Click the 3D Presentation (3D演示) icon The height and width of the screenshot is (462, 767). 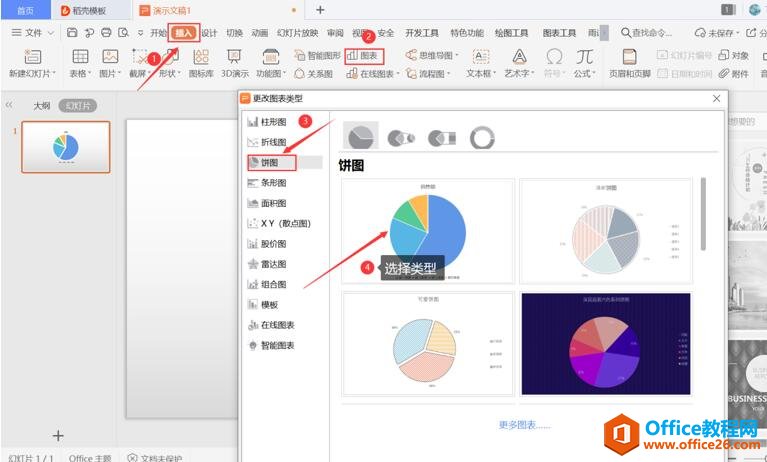click(x=234, y=57)
